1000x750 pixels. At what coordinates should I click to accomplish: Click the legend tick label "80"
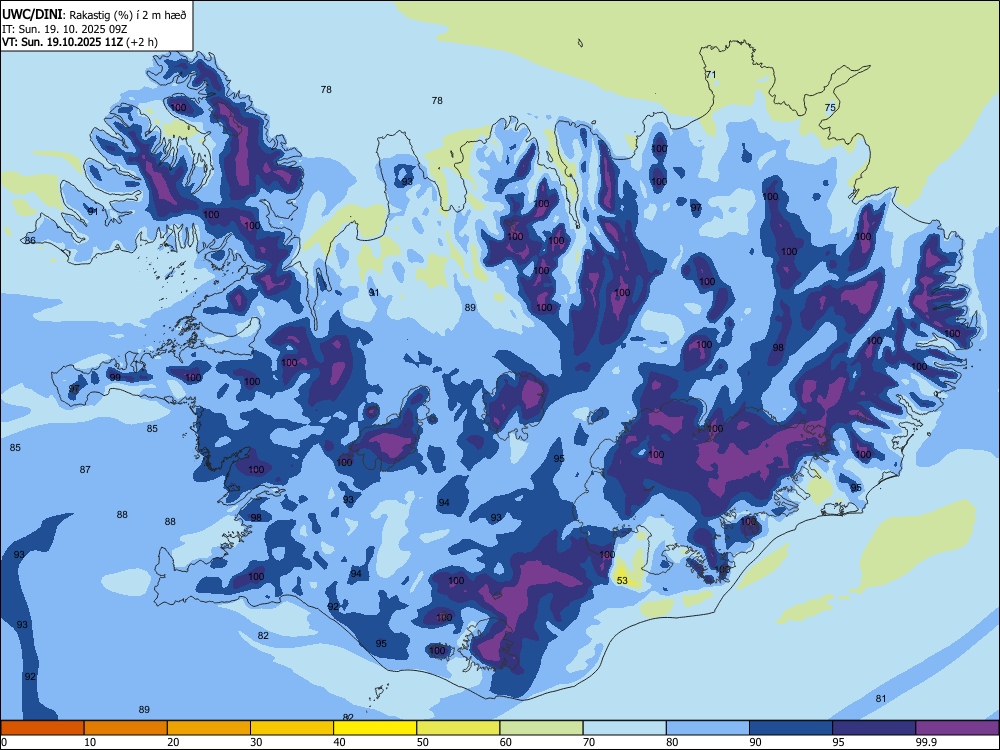[672, 742]
